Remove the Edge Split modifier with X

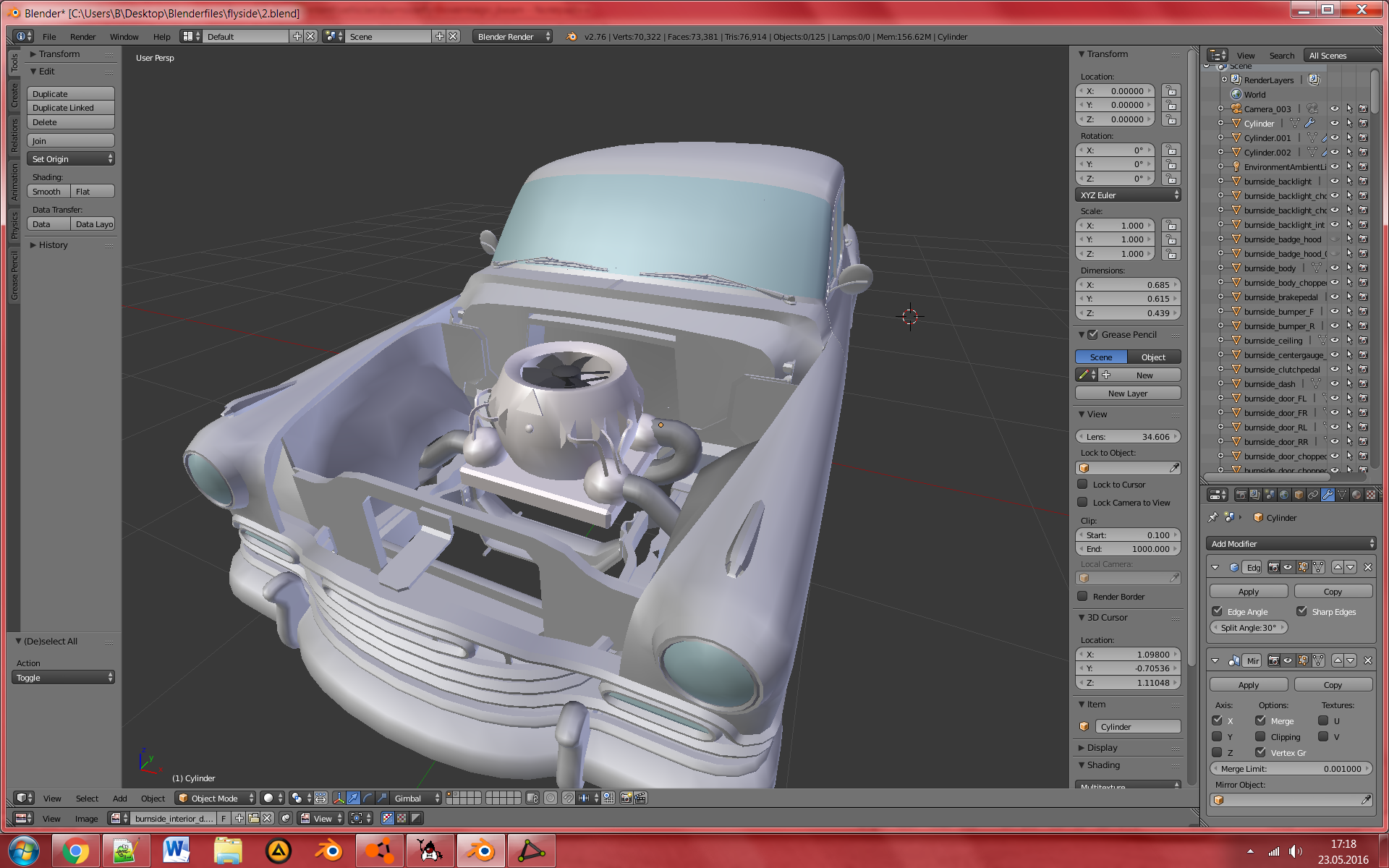coord(1367,568)
